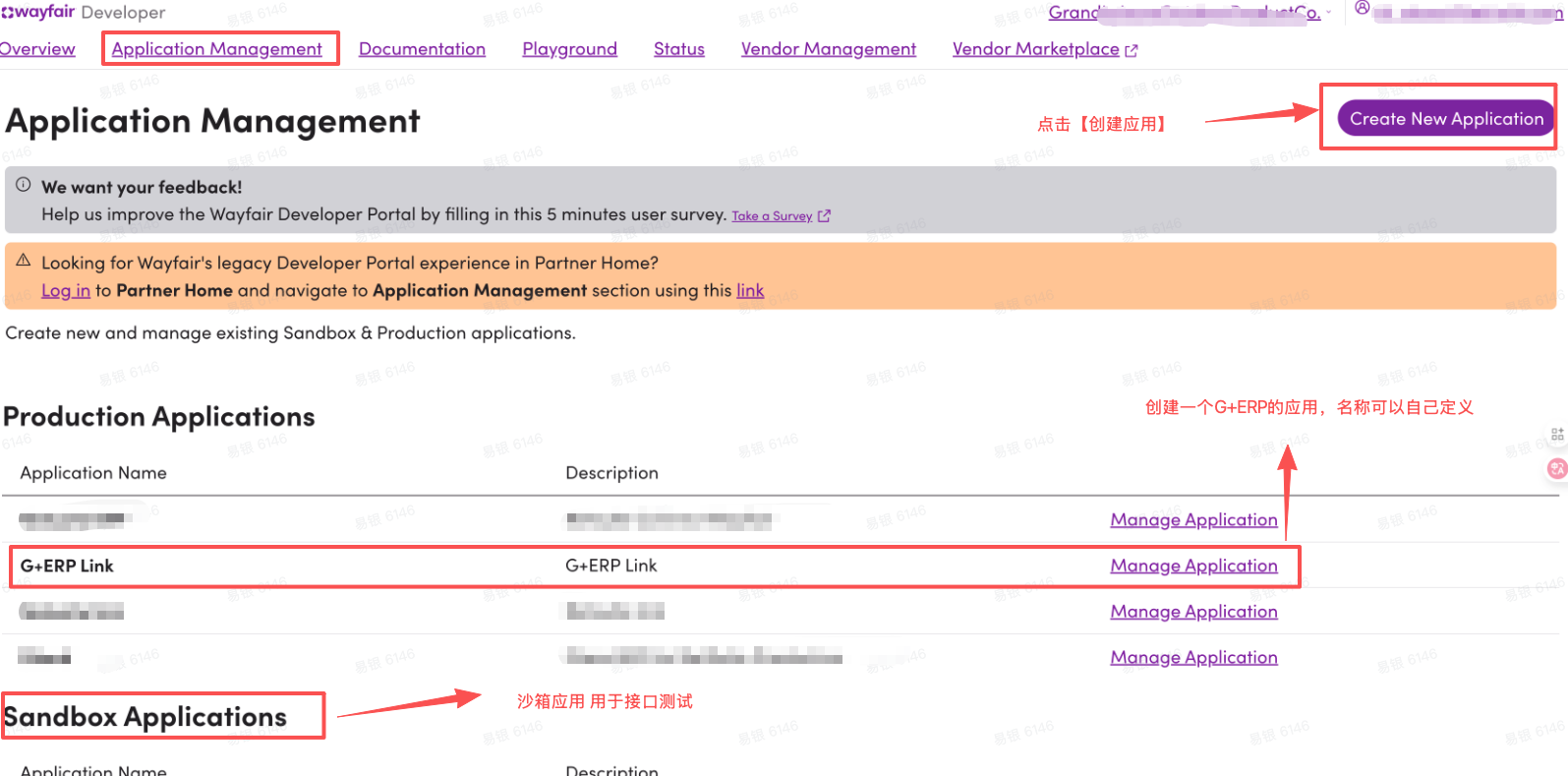The height and width of the screenshot is (776, 1568).
Task: Click the 'G+ERP Link' description cell
Action: [611, 566]
